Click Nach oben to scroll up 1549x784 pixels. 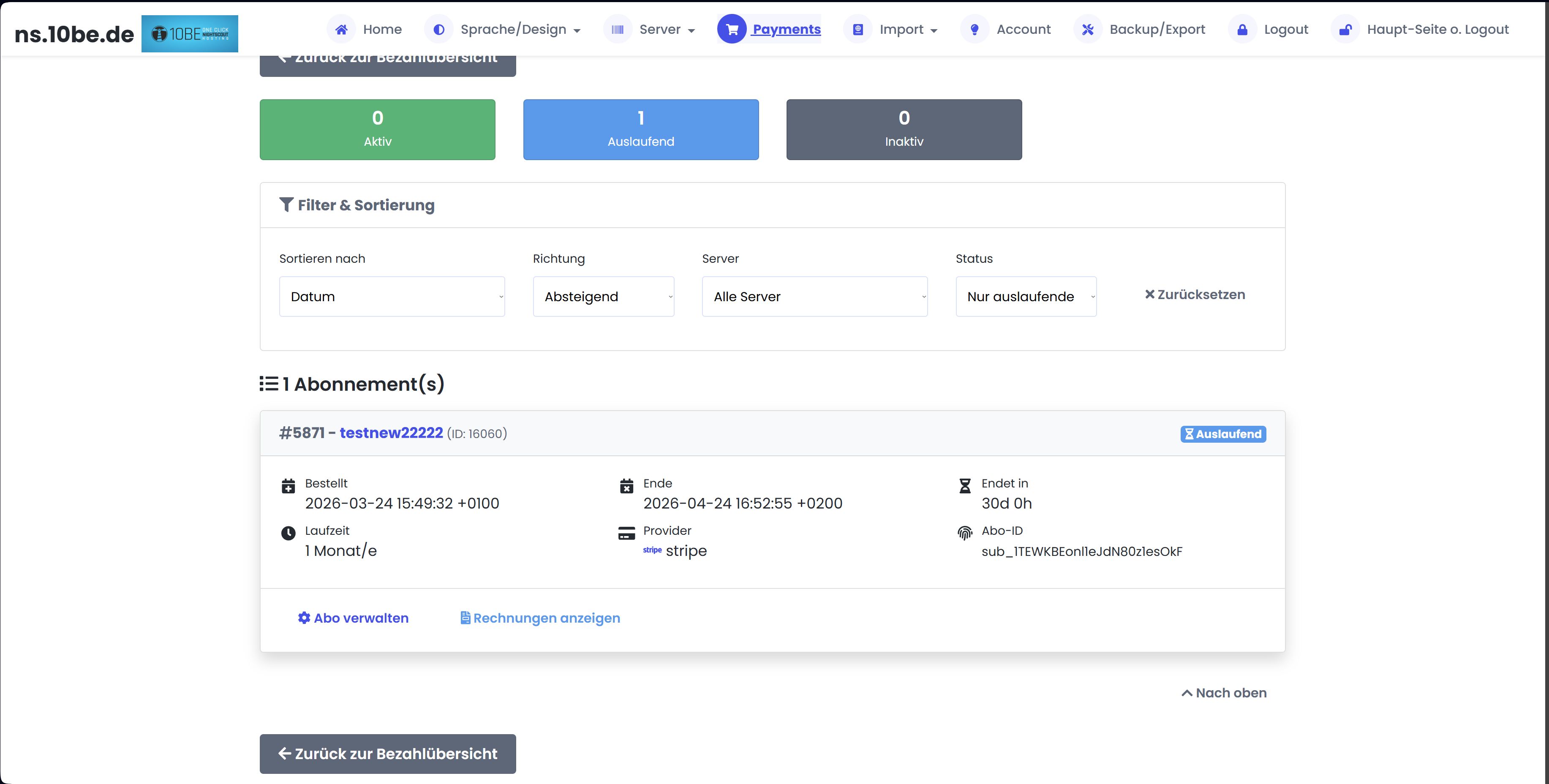(1224, 693)
